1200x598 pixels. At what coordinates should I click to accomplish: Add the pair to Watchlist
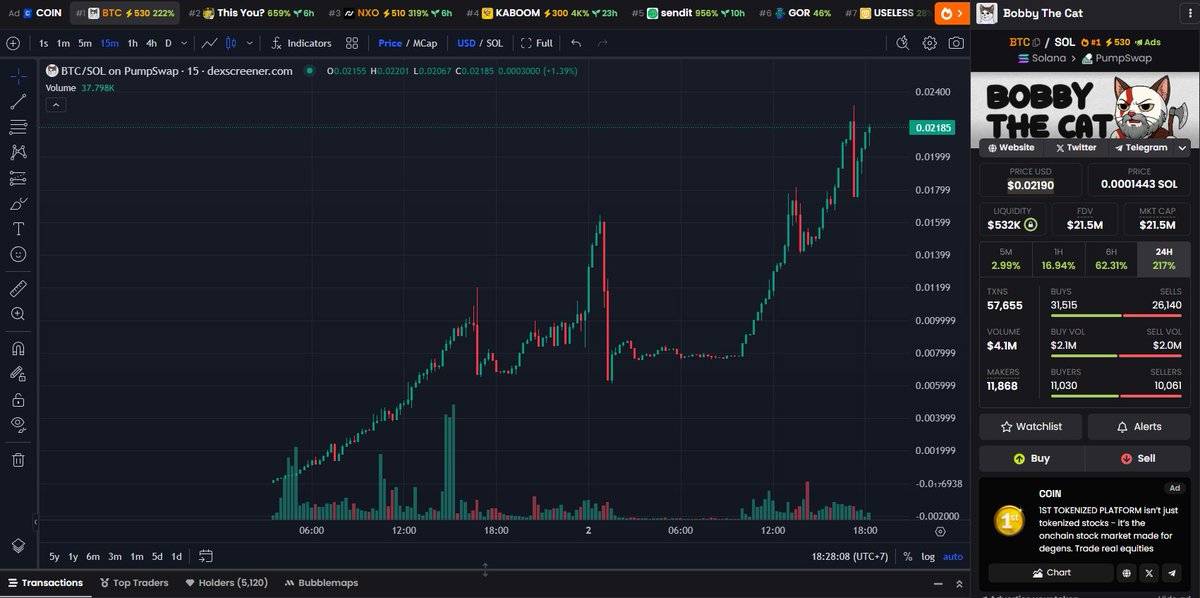pyautogui.click(x=1030, y=427)
